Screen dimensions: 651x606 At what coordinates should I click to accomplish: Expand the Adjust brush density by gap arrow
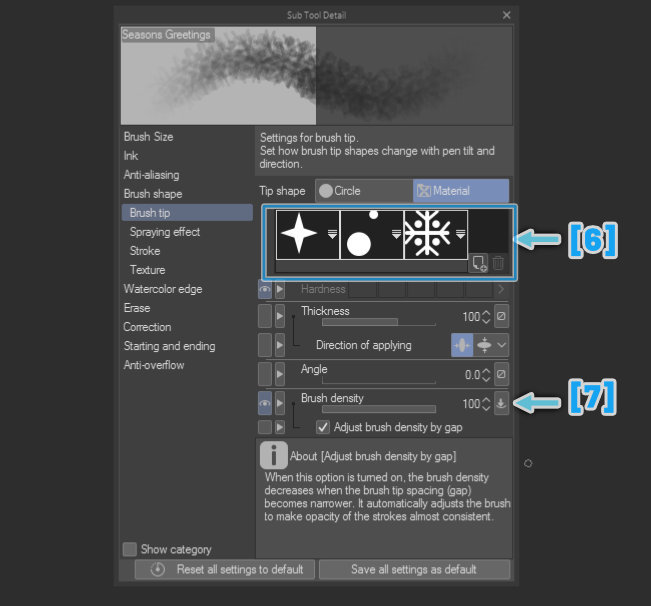coord(280,427)
